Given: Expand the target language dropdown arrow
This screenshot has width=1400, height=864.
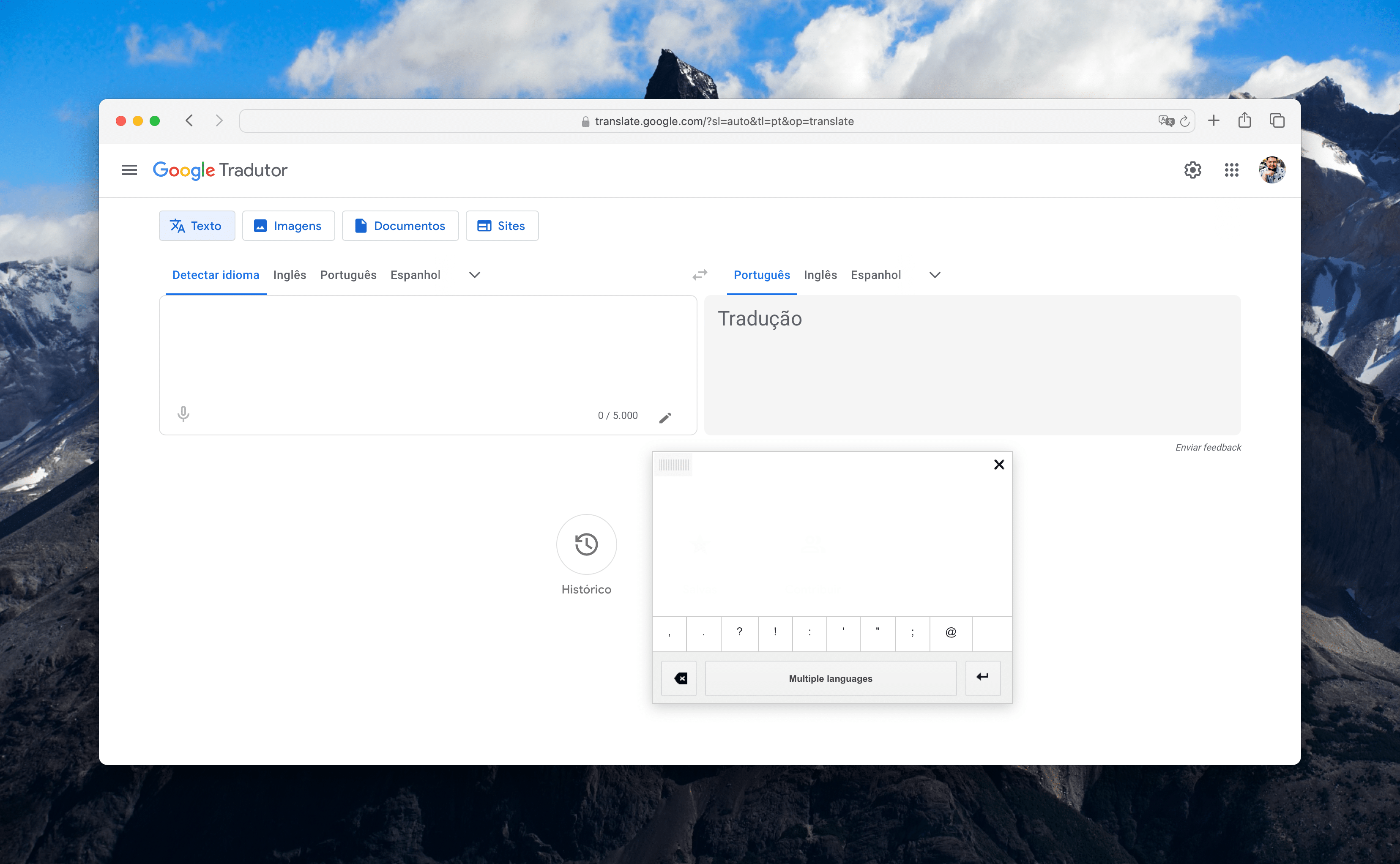Looking at the screenshot, I should pyautogui.click(x=934, y=275).
